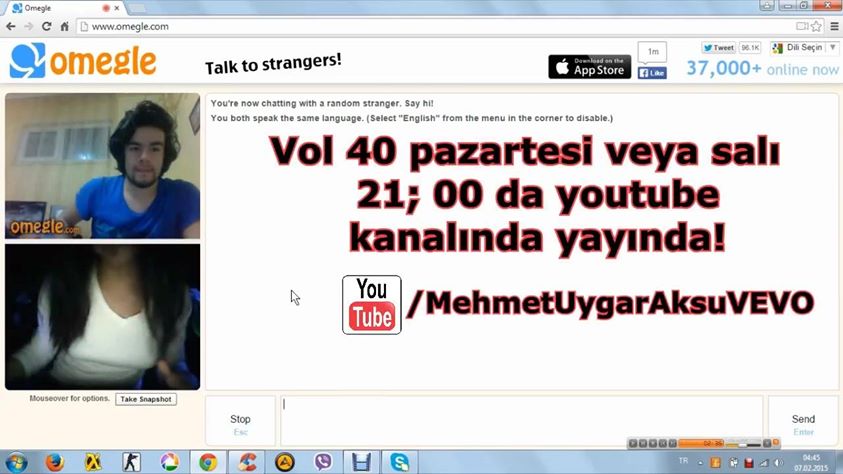
Task: Open the Chrome hamburger menu
Action: tap(834, 26)
